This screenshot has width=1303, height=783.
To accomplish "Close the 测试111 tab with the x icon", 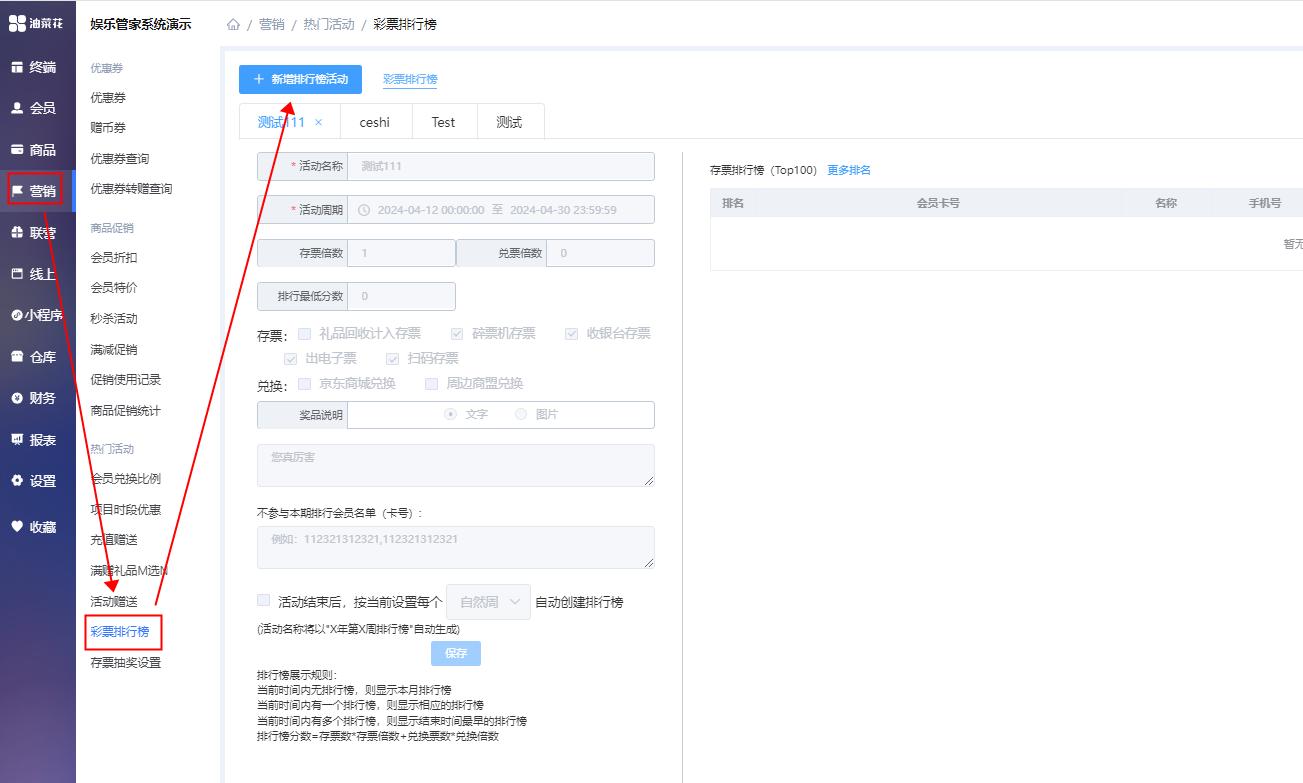I will pos(319,122).
